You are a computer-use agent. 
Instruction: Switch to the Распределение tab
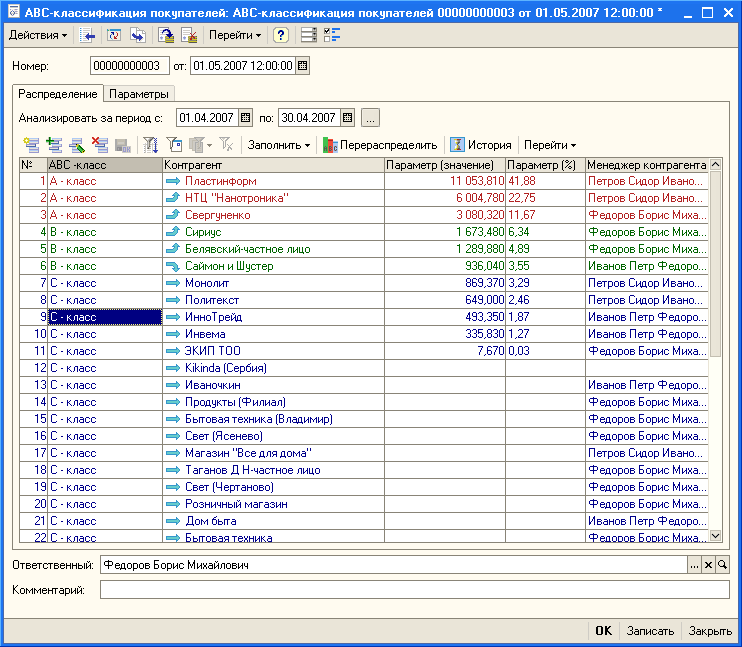pyautogui.click(x=58, y=94)
